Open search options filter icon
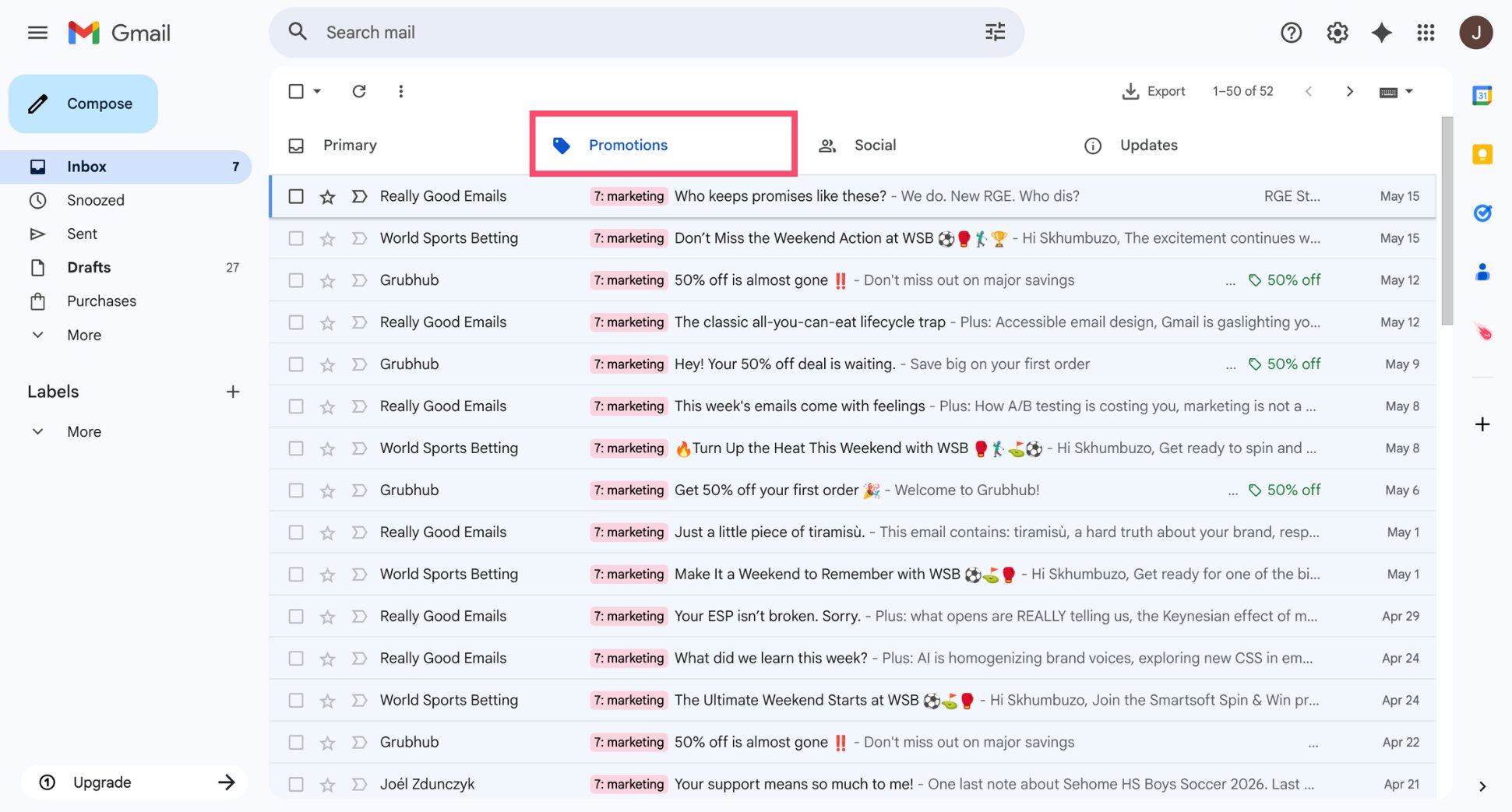Screen dimensions: 1512x812 point(995,32)
